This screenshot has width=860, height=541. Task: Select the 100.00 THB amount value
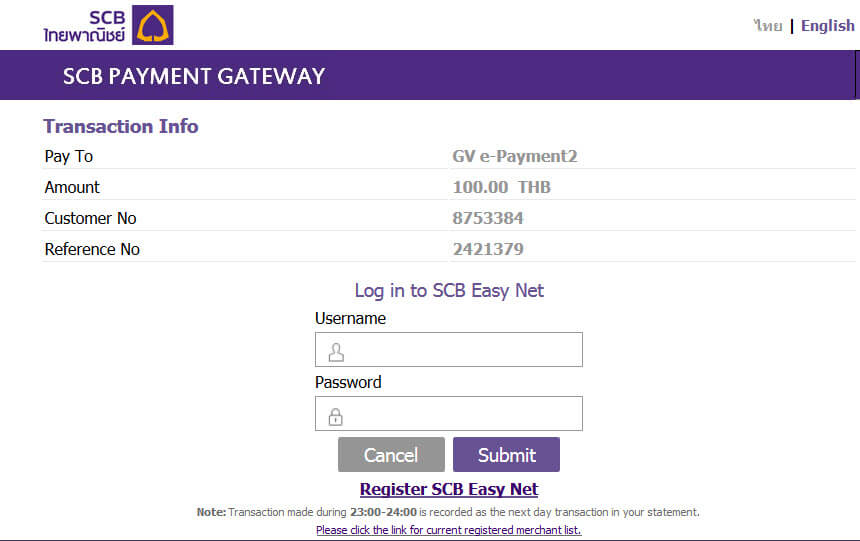tap(502, 187)
